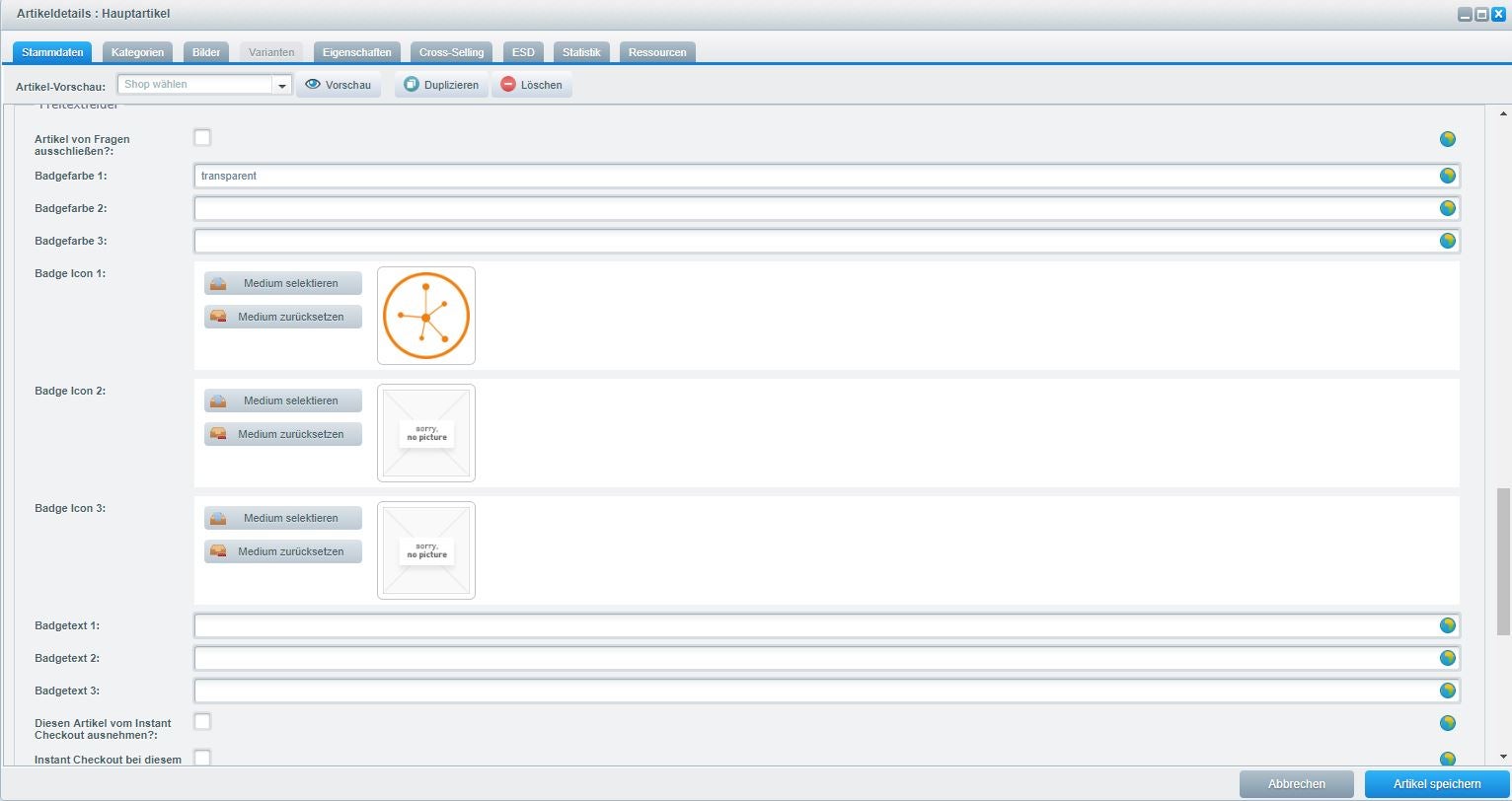Close the Artikeldetails window
1512x801 pixels.
1498,15
